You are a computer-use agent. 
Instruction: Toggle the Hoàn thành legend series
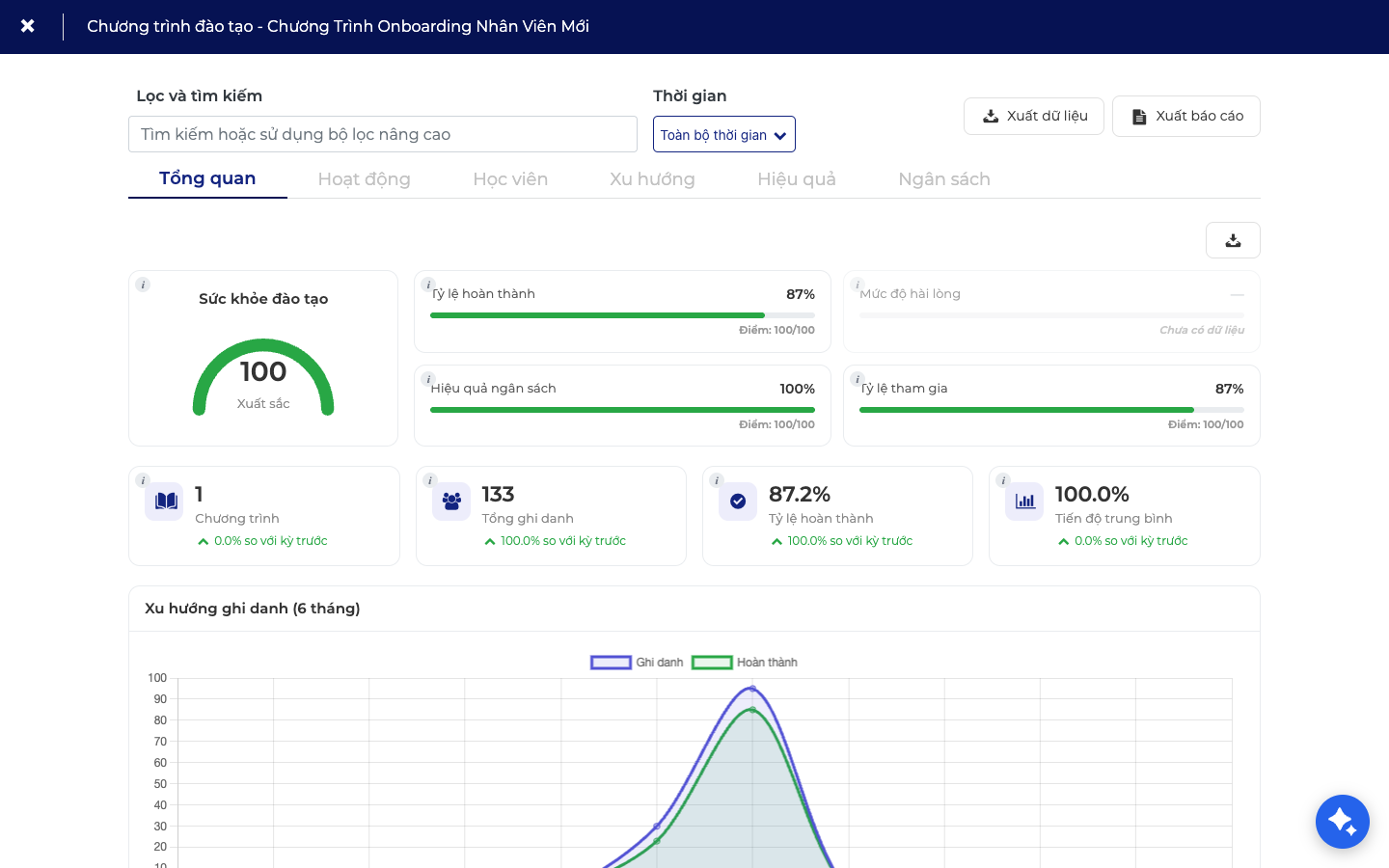click(745, 663)
